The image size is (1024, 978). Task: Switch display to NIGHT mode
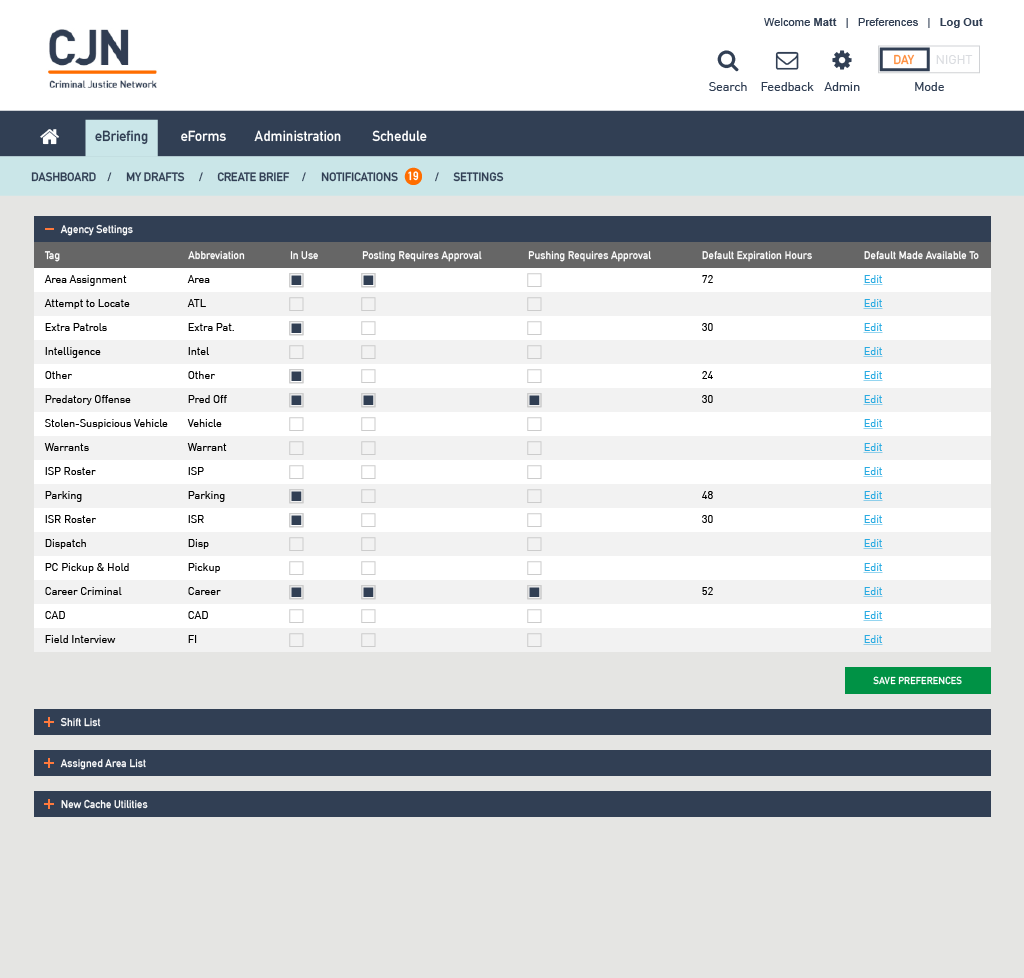click(x=954, y=59)
